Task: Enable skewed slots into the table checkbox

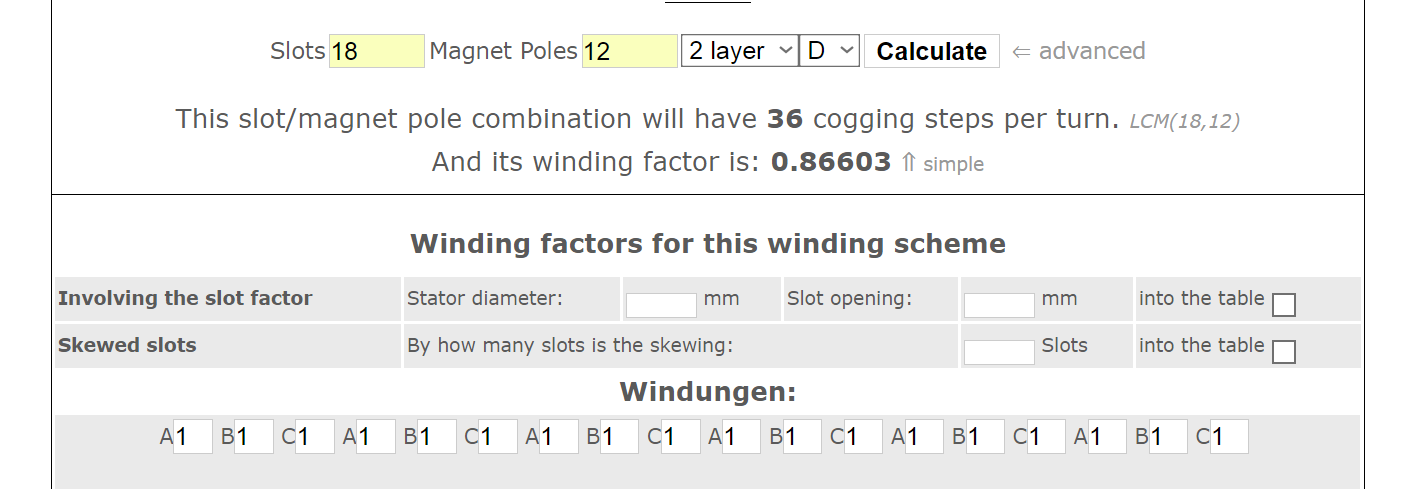Action: pyautogui.click(x=1284, y=352)
